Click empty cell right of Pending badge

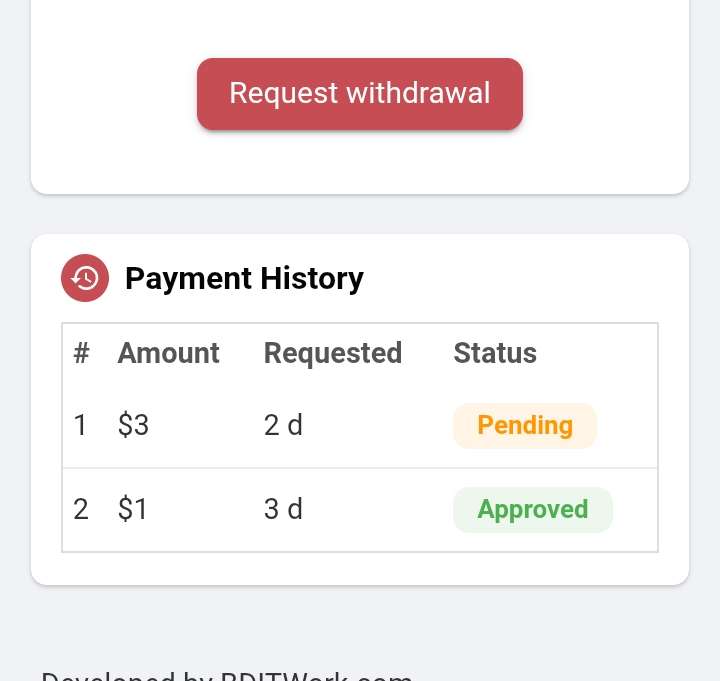[627, 425]
